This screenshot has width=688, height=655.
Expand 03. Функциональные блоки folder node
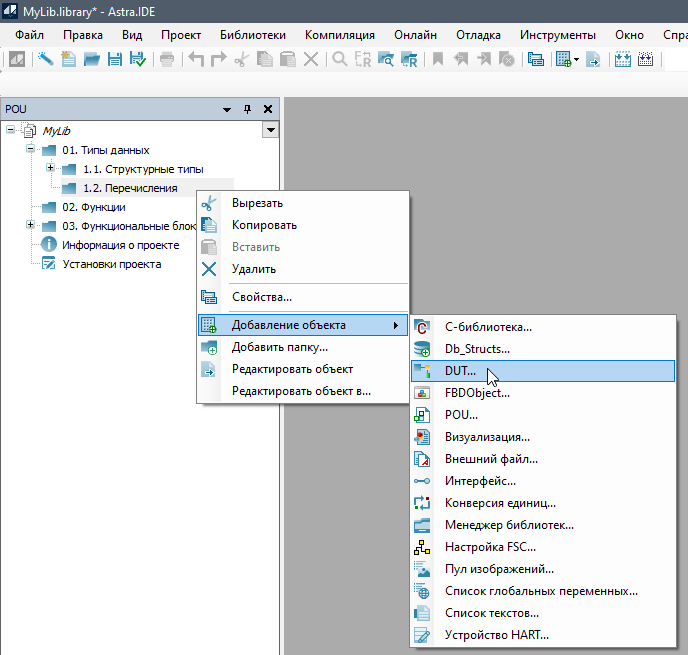pyautogui.click(x=31, y=226)
